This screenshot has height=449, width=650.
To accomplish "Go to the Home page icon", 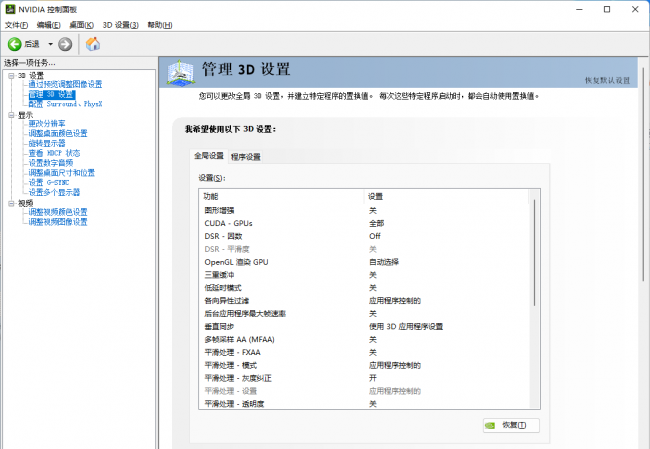I will tap(93, 44).
